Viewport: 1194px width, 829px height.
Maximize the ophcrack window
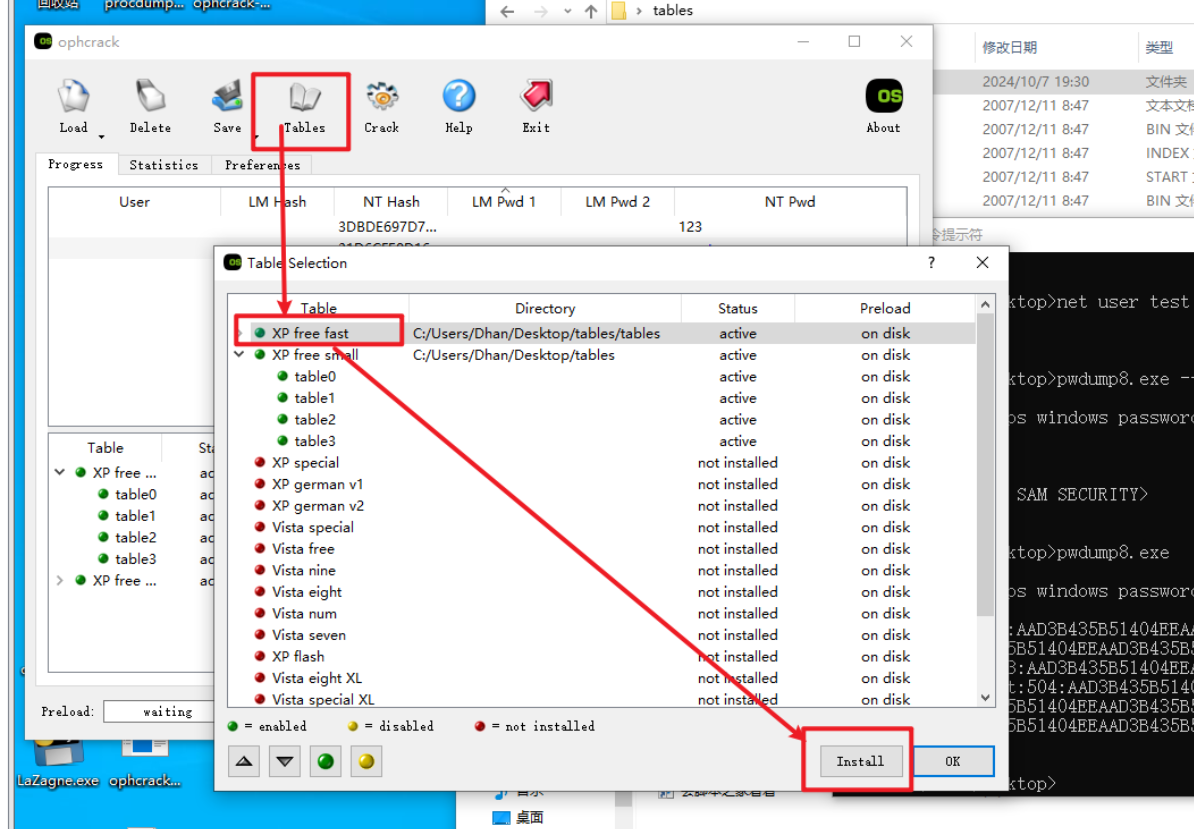[854, 42]
